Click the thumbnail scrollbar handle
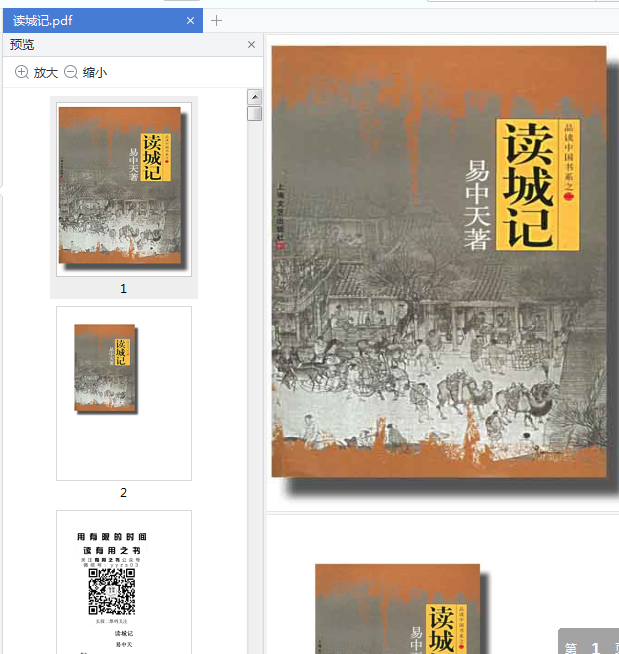The width and height of the screenshot is (619, 654). click(x=254, y=113)
